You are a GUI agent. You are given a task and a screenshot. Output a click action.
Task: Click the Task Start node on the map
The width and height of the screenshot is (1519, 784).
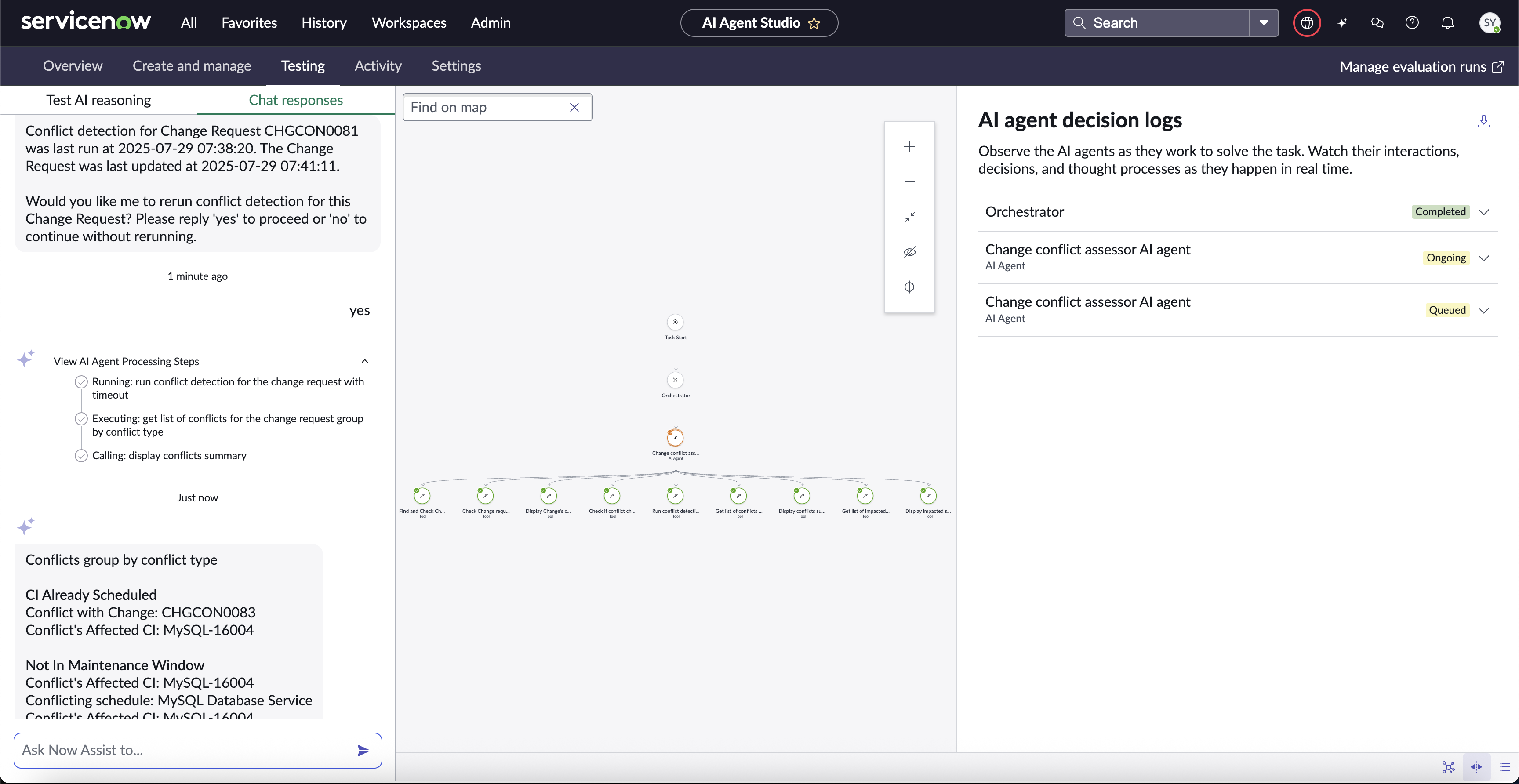coord(675,322)
